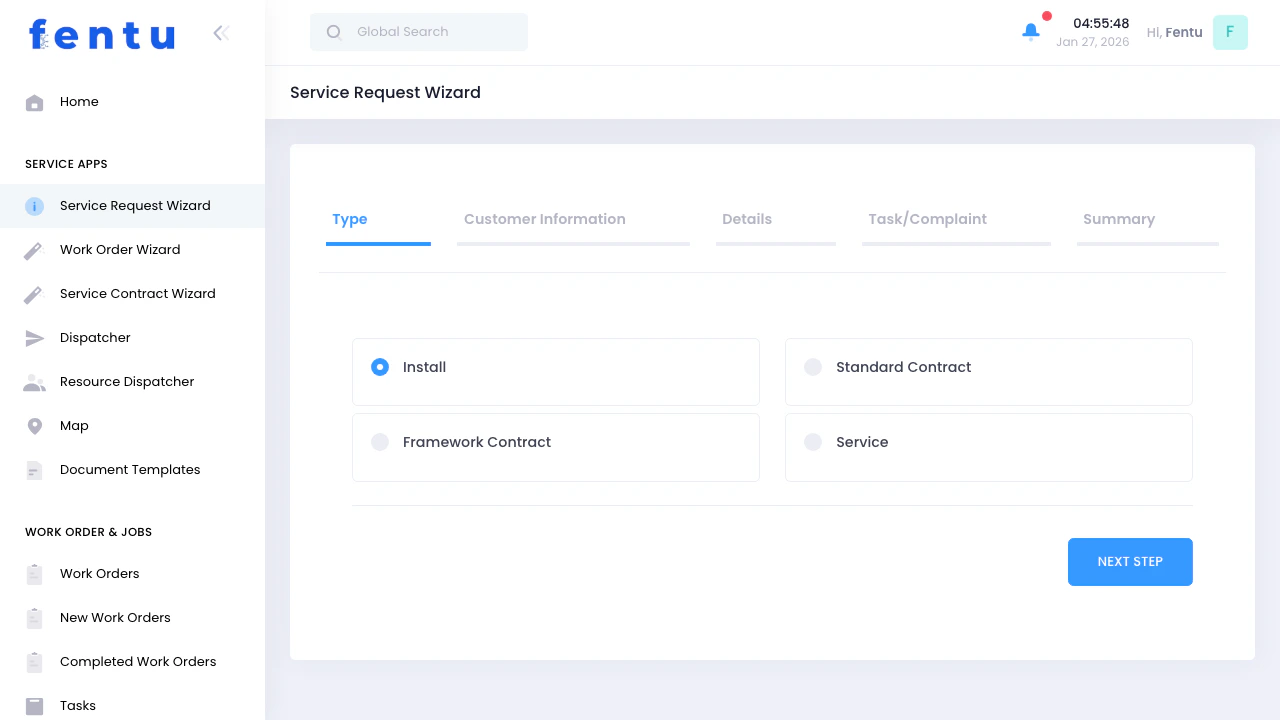Image resolution: width=1280 pixels, height=720 pixels.
Task: Open the Service Contract Wizard
Action: (138, 293)
